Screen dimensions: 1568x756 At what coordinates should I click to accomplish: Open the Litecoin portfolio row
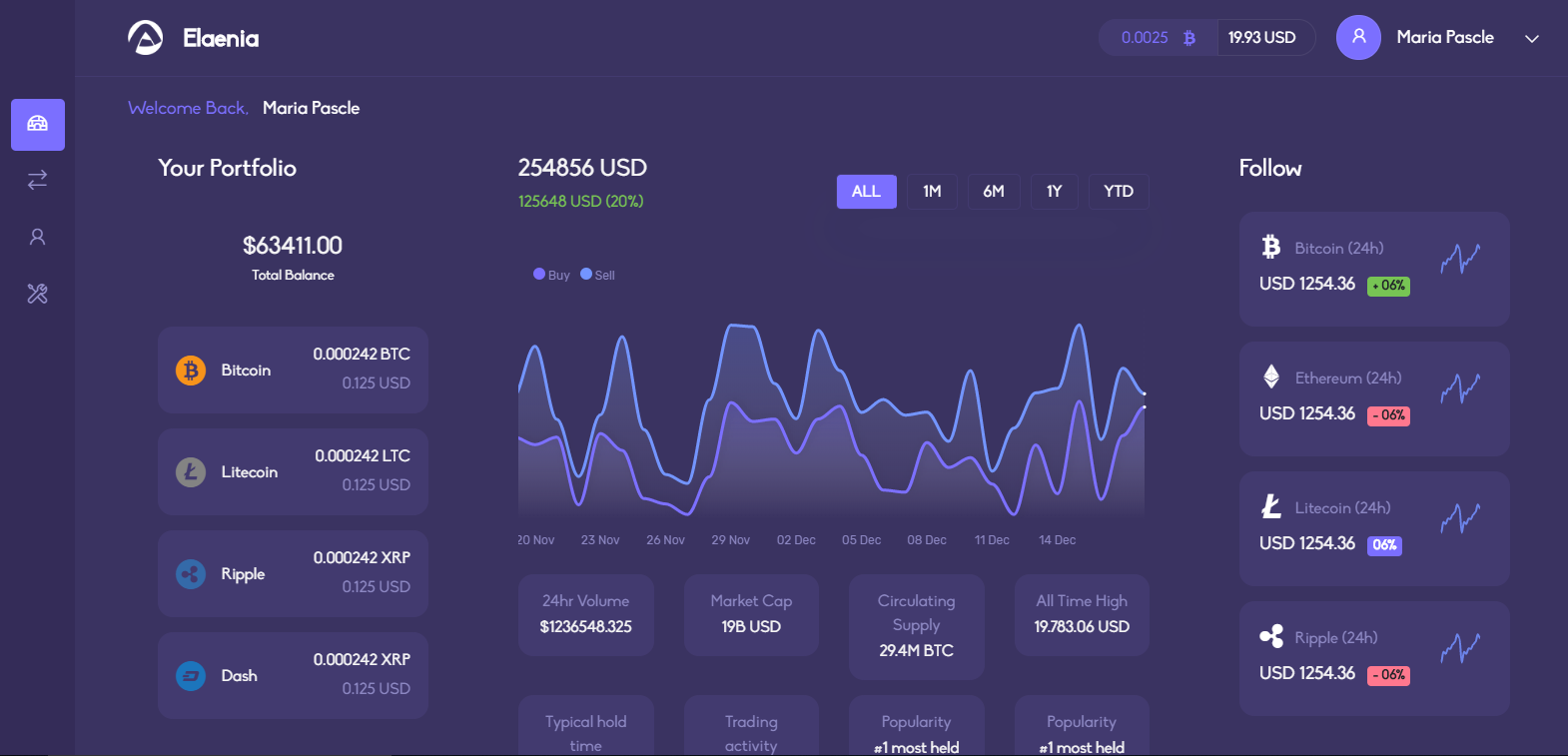[293, 471]
